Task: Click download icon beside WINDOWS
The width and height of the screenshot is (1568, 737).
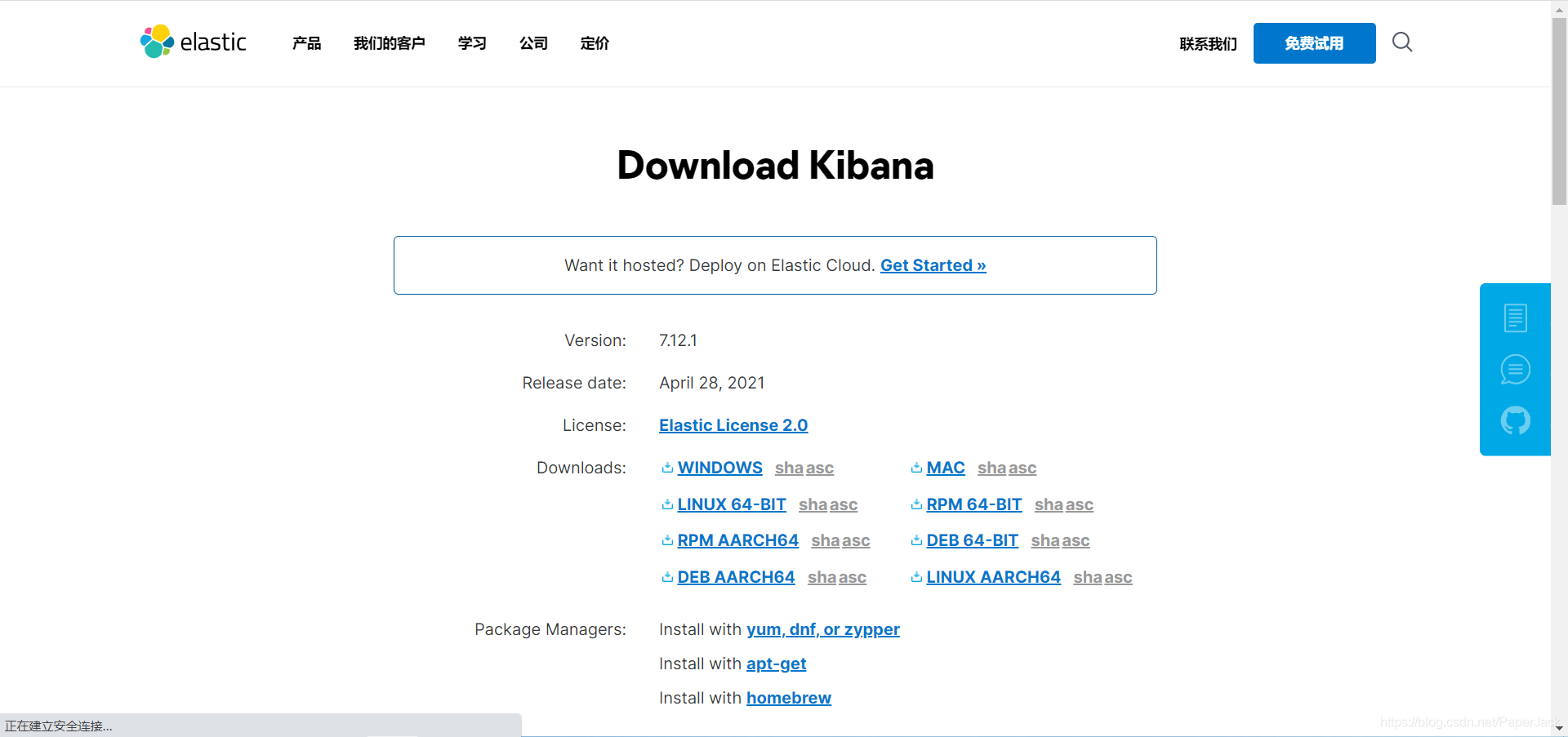Action: (x=667, y=468)
